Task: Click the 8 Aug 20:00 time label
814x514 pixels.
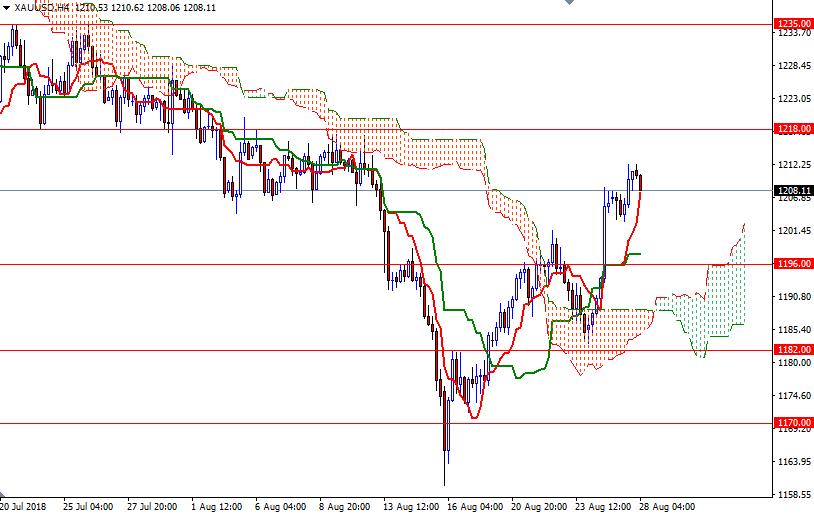Action: (x=343, y=506)
